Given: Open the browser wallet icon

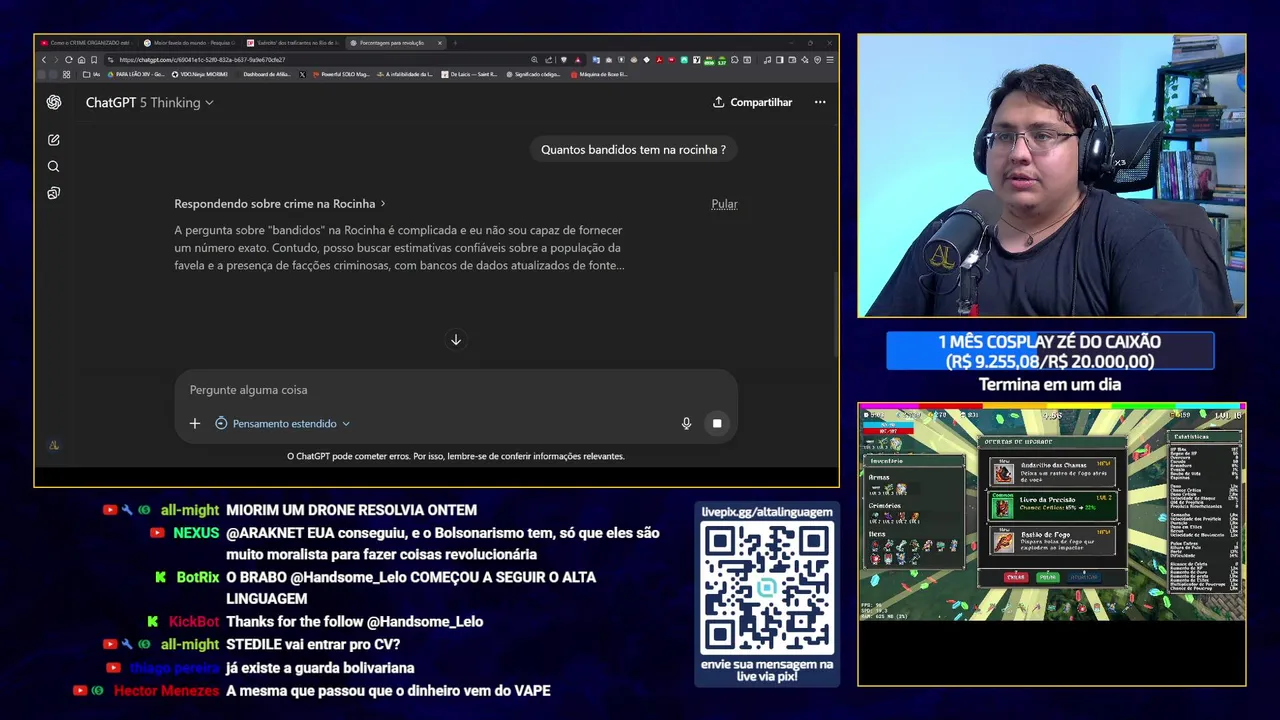Looking at the screenshot, I should coord(792,60).
